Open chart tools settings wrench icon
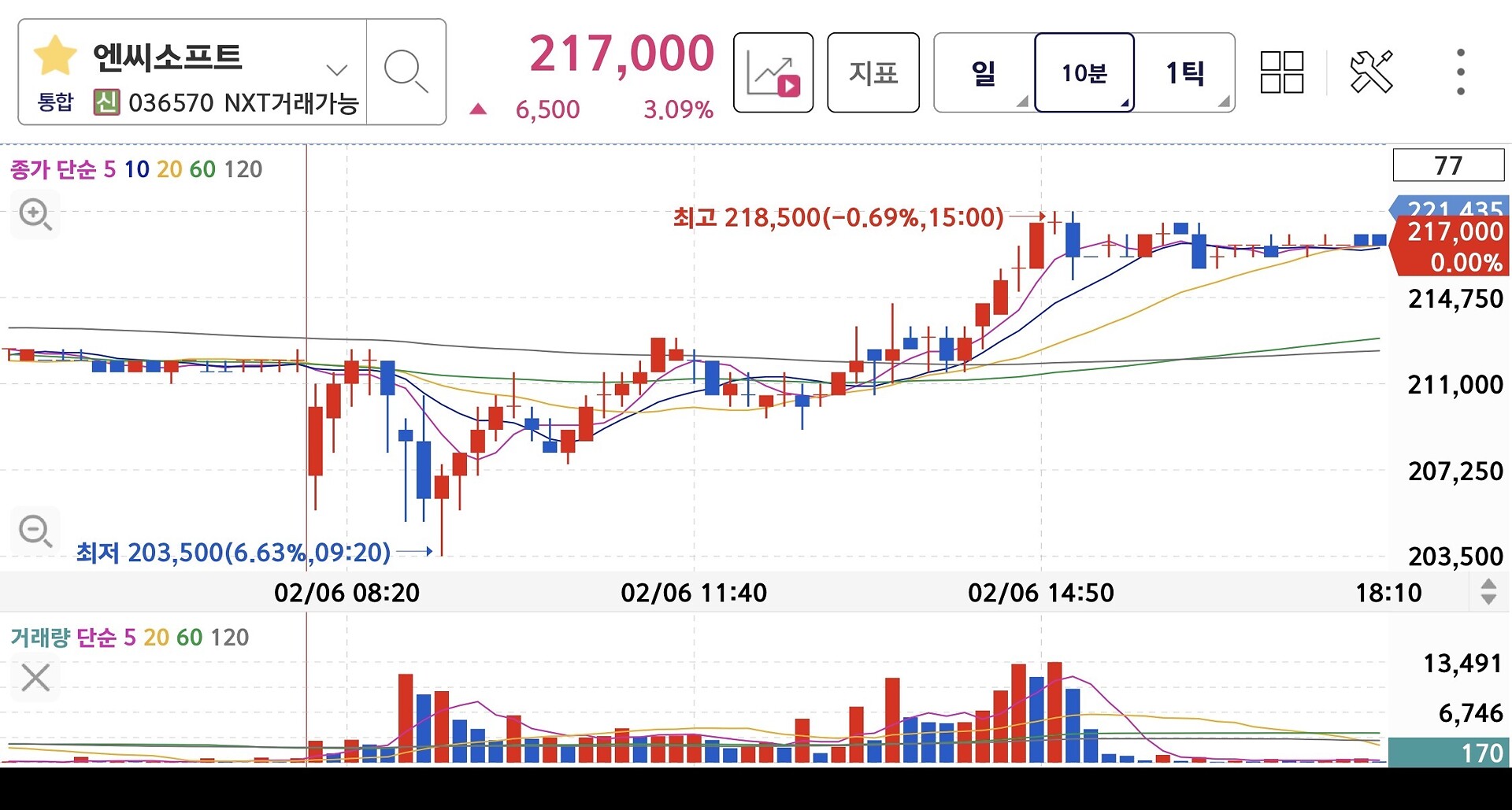 click(x=1371, y=72)
